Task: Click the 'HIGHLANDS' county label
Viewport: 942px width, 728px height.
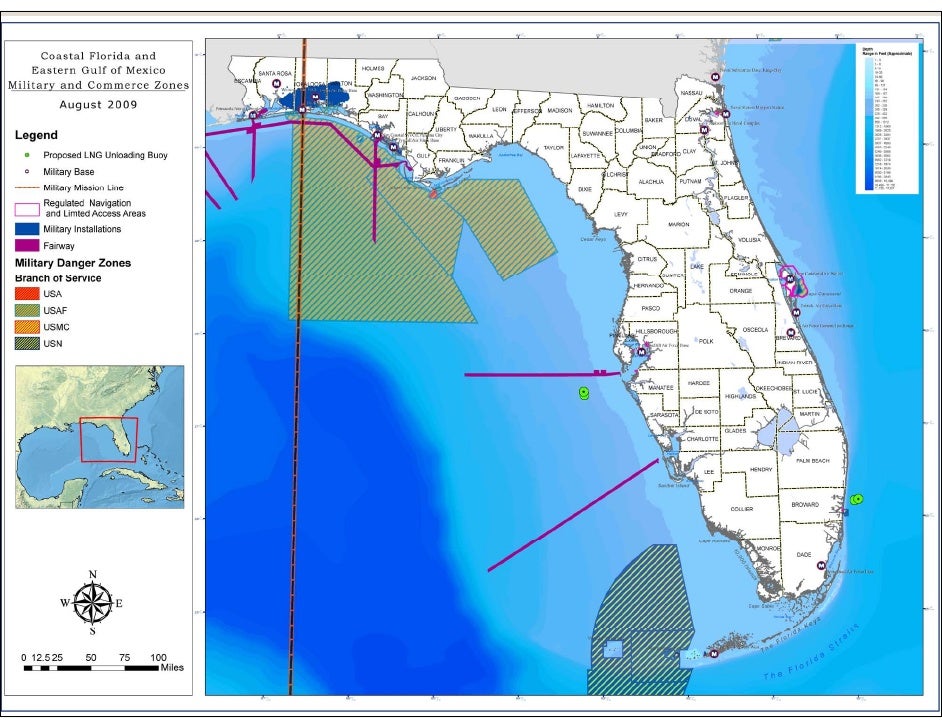Action: (740, 396)
